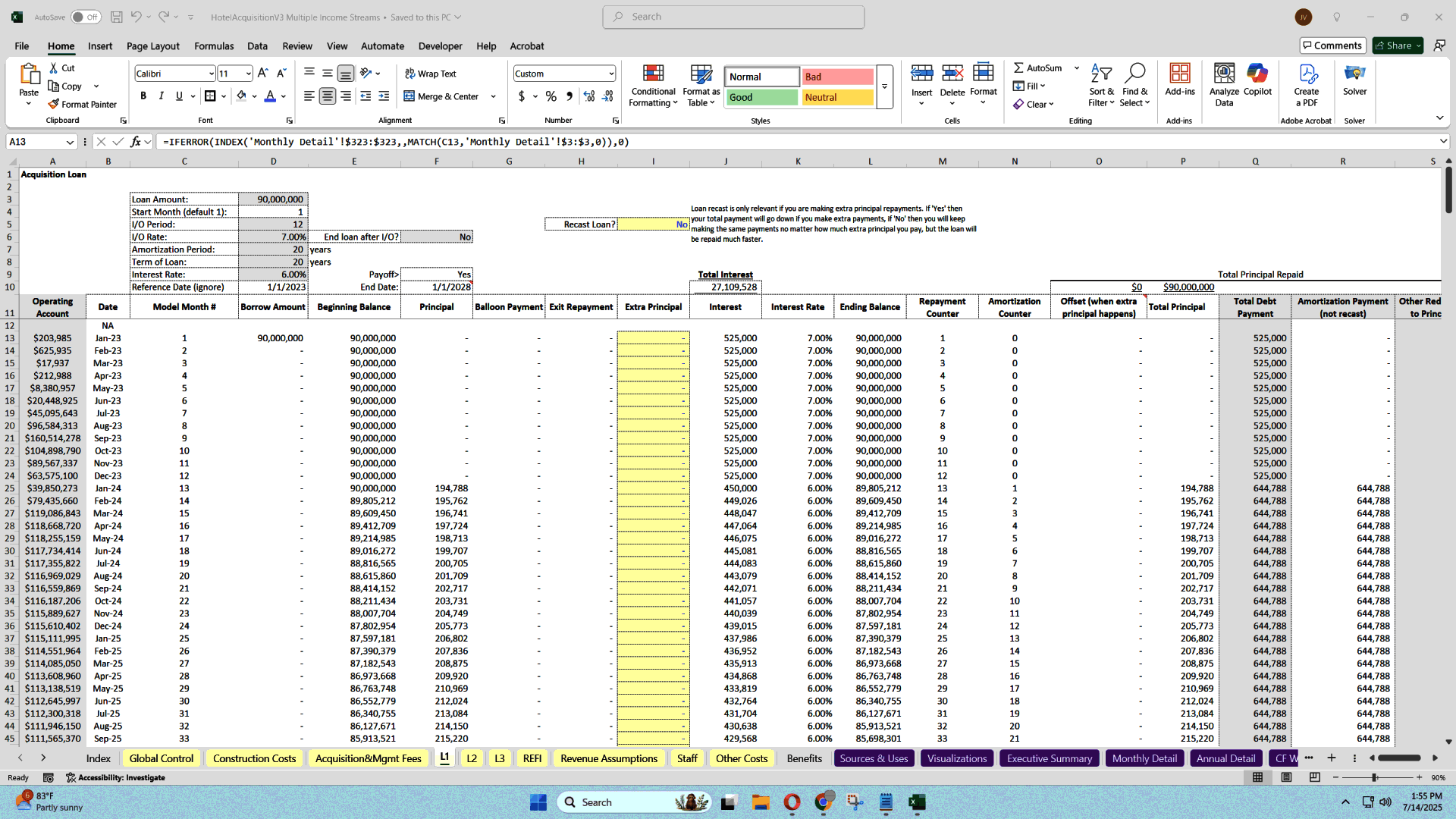Open the File menu
1456x819 pixels.
(22, 46)
